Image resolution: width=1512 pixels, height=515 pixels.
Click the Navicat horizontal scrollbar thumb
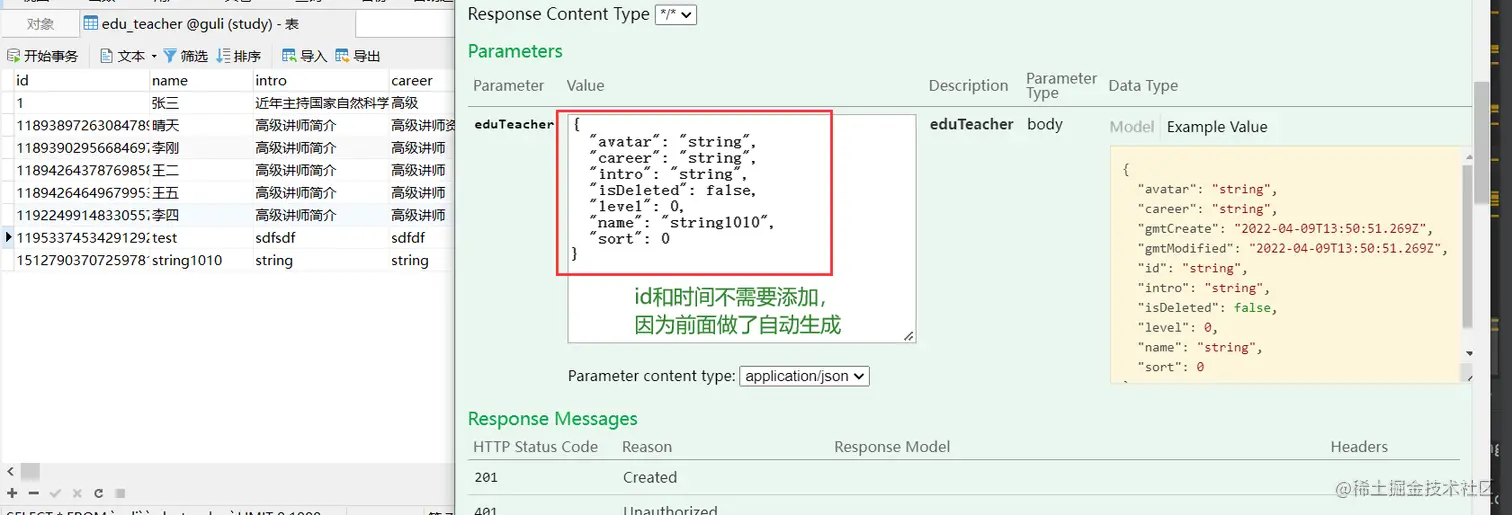[30, 470]
